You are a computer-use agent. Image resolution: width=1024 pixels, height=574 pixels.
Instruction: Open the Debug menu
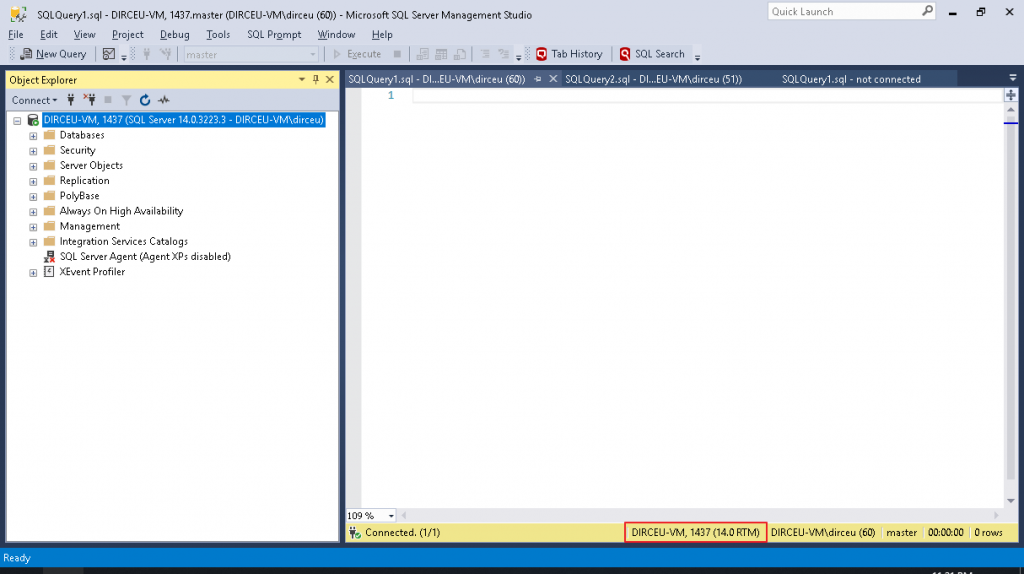pyautogui.click(x=174, y=35)
